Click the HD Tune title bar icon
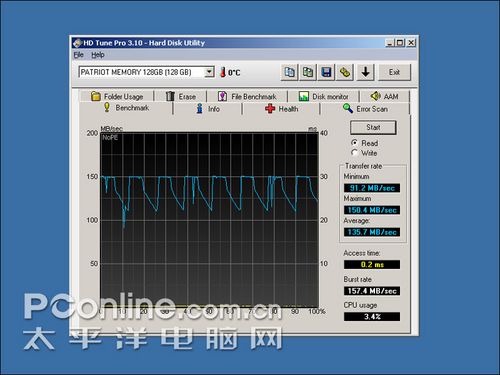The height and width of the screenshot is (375, 500). [x=77, y=43]
